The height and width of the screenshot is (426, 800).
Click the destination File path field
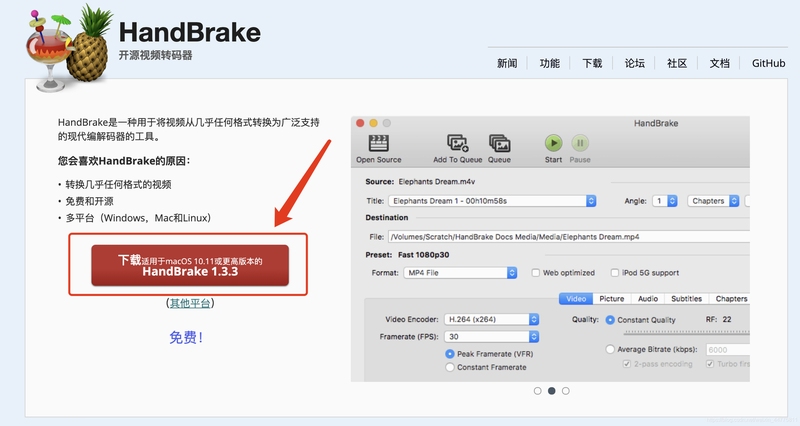pyautogui.click(x=569, y=237)
